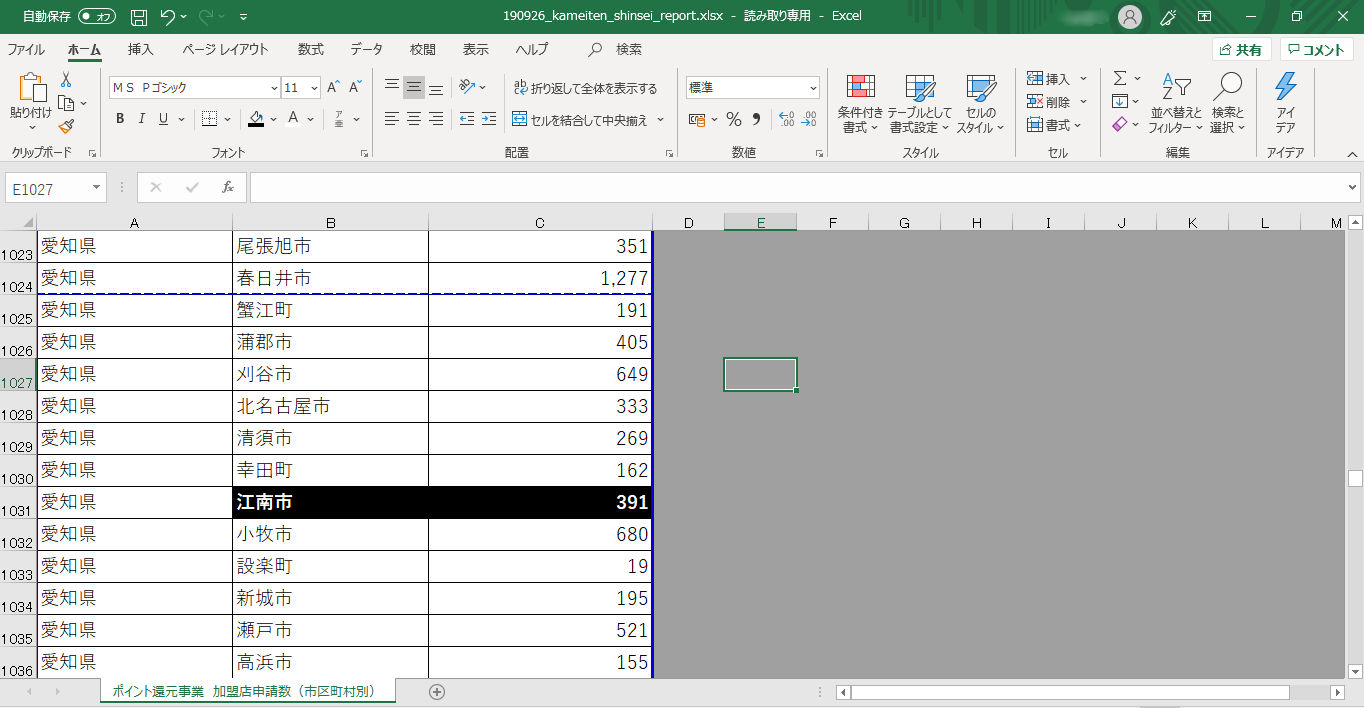
Task: Open the font size dropdown
Action: coord(314,88)
